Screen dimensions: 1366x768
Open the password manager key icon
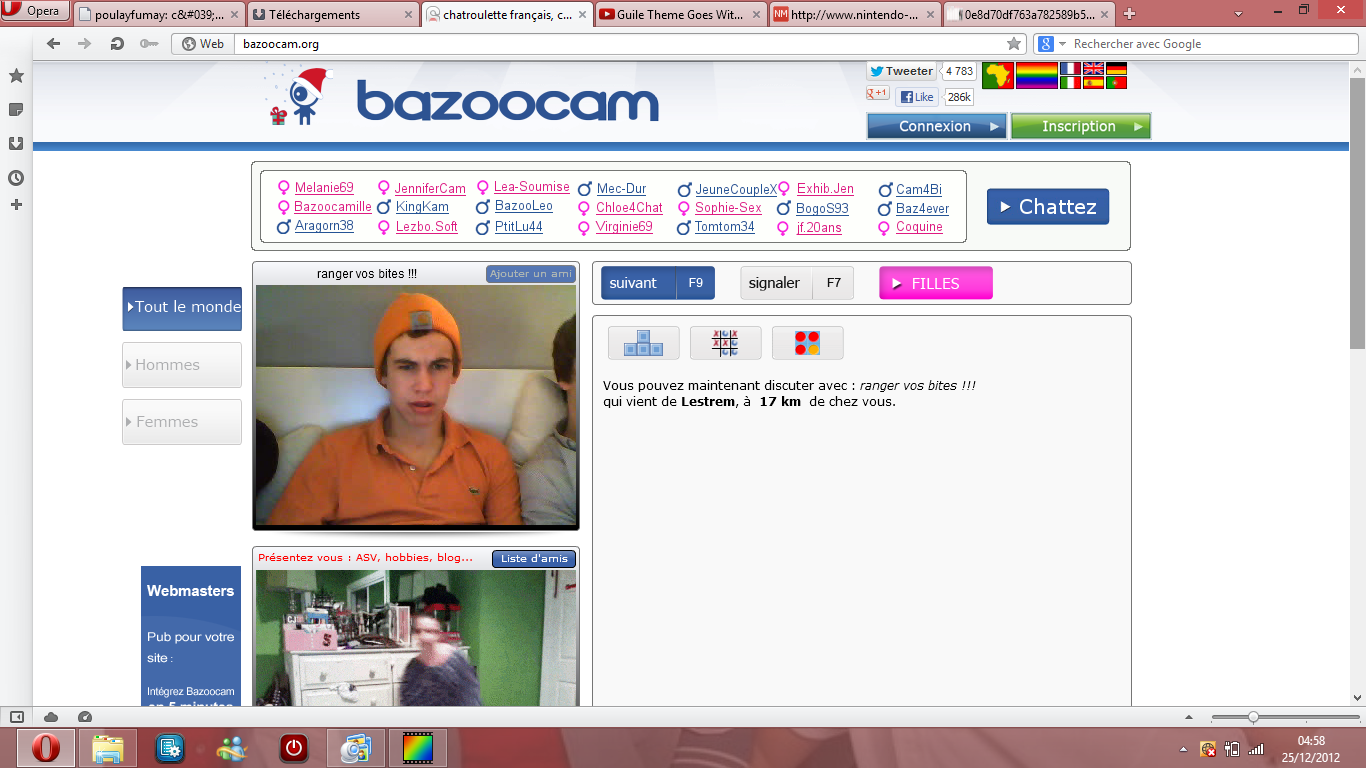149,44
